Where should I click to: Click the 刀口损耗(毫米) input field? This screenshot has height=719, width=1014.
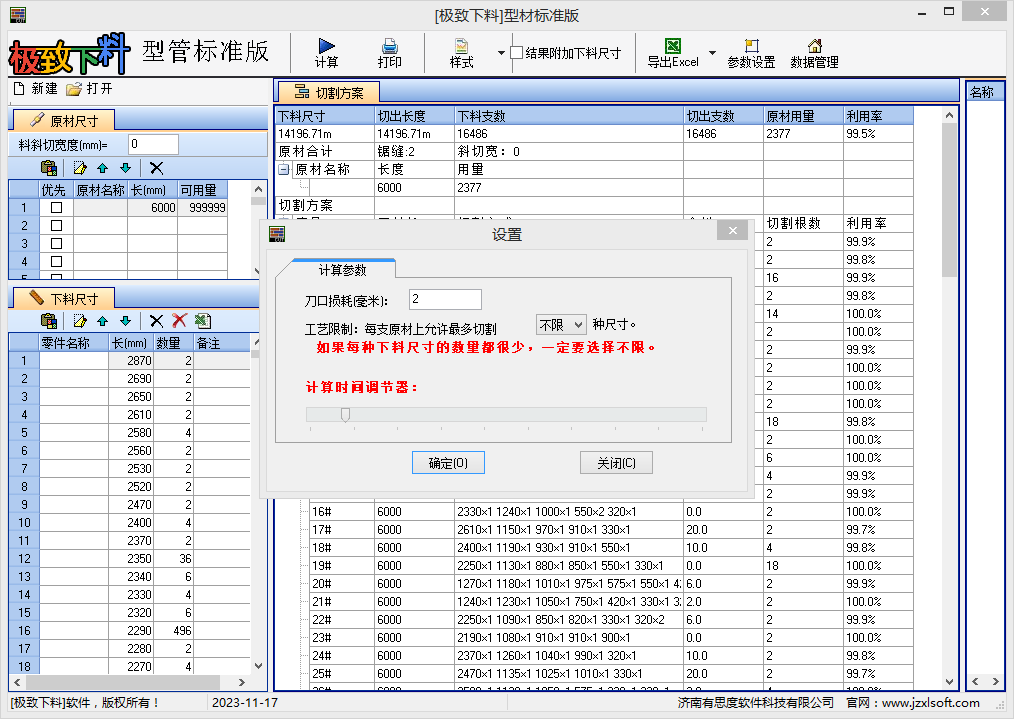coord(446,299)
